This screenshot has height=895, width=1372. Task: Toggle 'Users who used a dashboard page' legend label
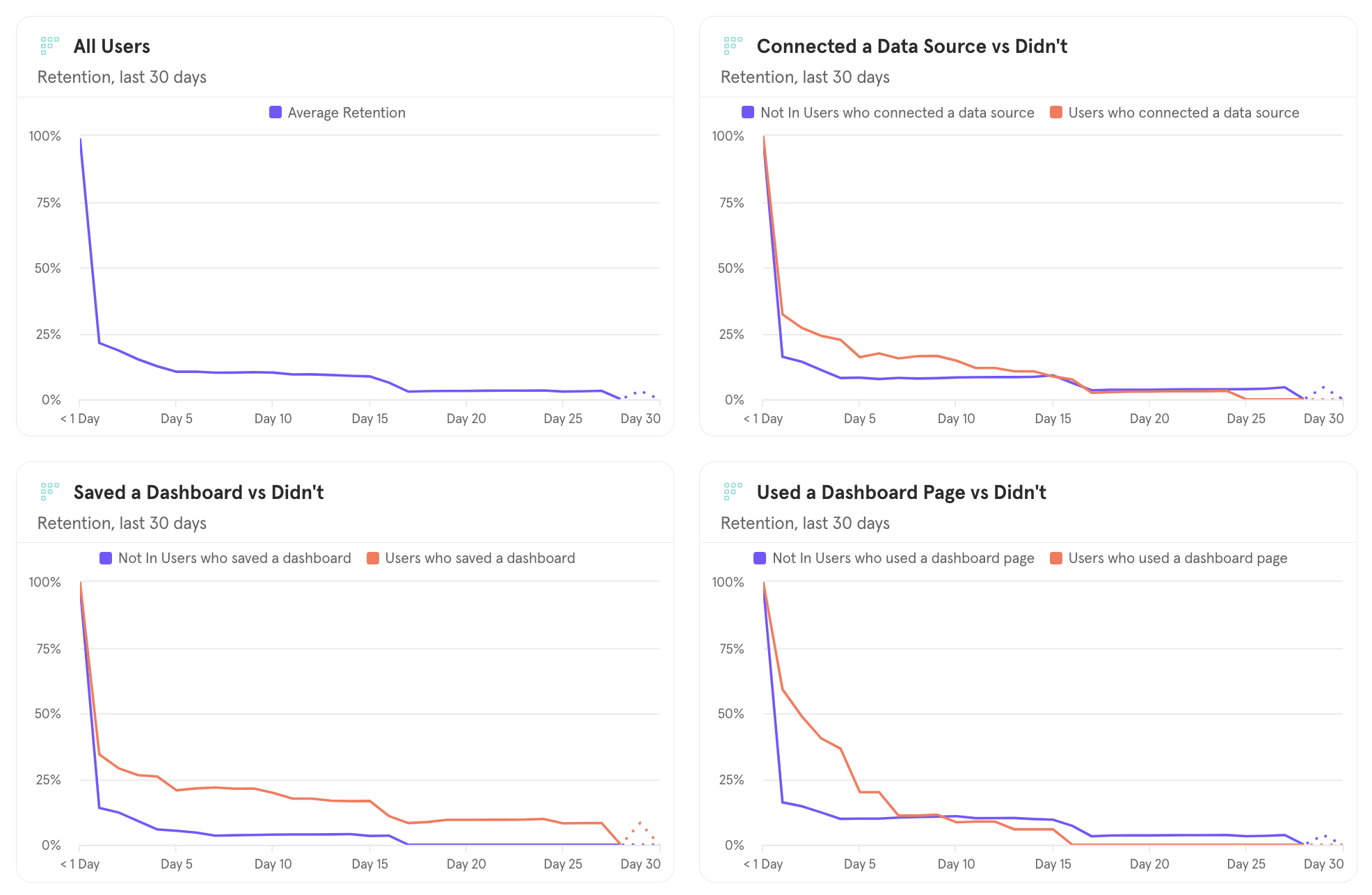point(1178,558)
